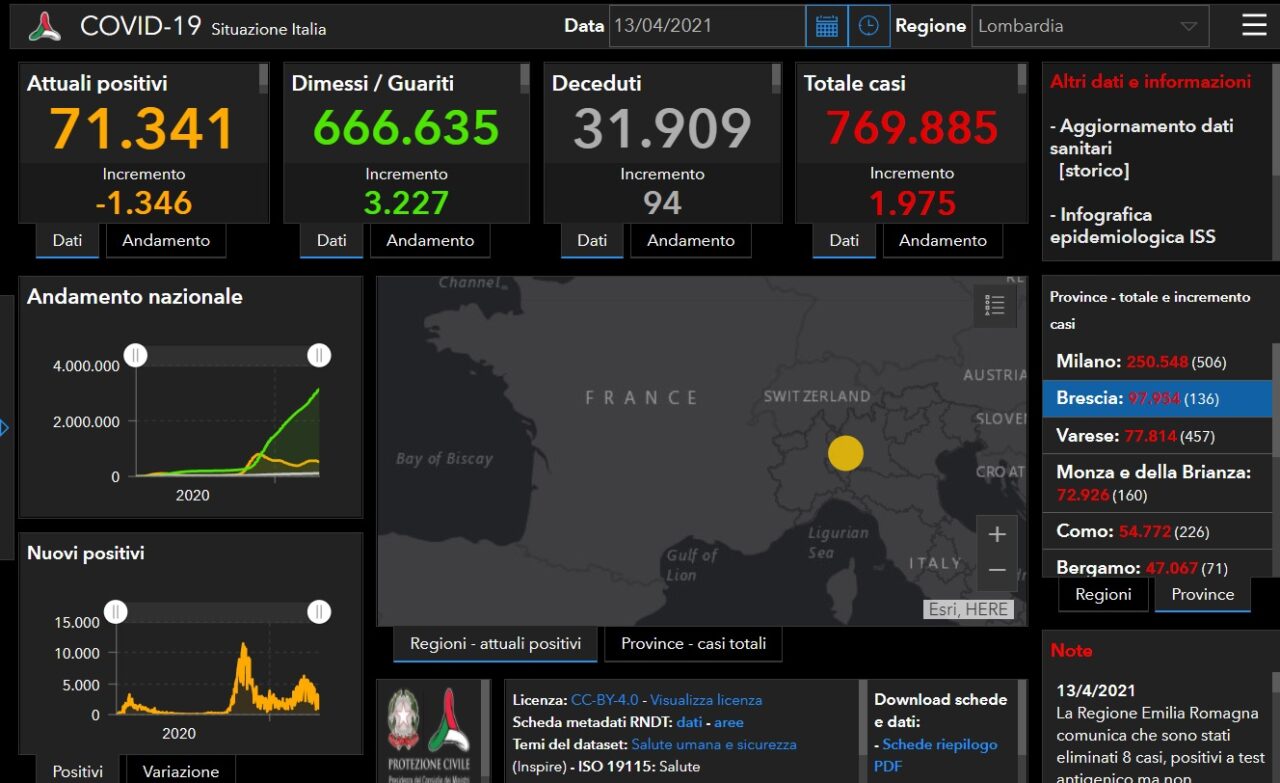Click the yellow Lombardia map marker
1280x783 pixels.
[x=845, y=453]
